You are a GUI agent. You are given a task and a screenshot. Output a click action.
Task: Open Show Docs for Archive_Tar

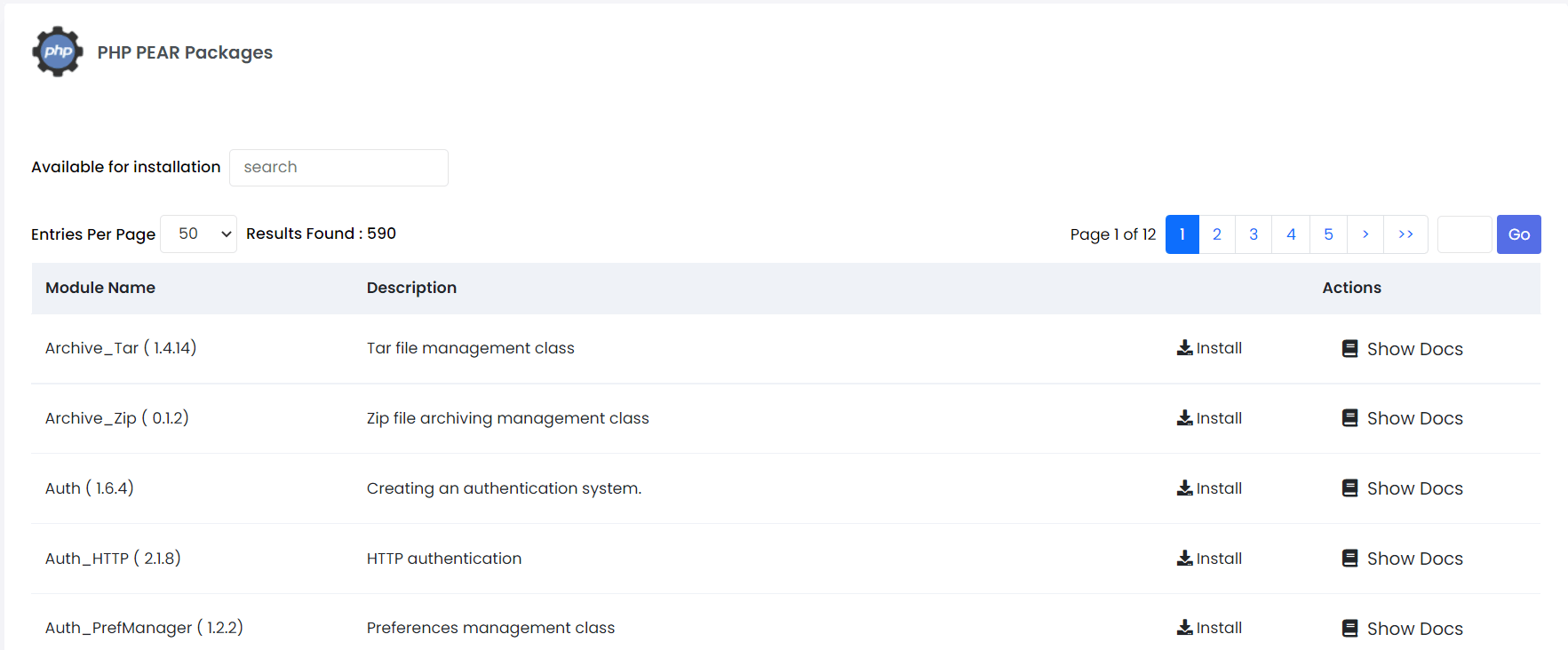pos(1414,349)
